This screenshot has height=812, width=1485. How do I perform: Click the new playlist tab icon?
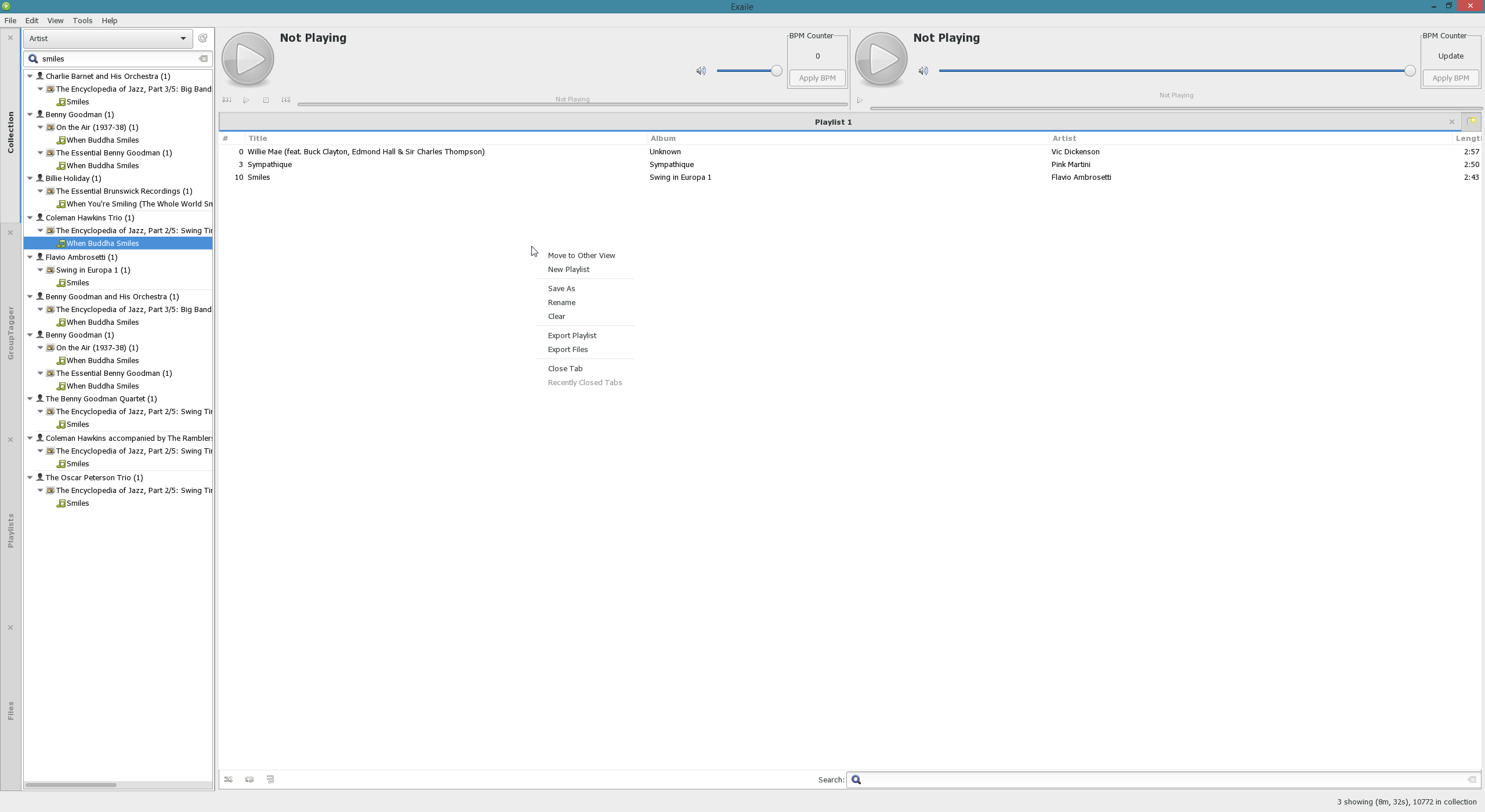(x=1471, y=122)
